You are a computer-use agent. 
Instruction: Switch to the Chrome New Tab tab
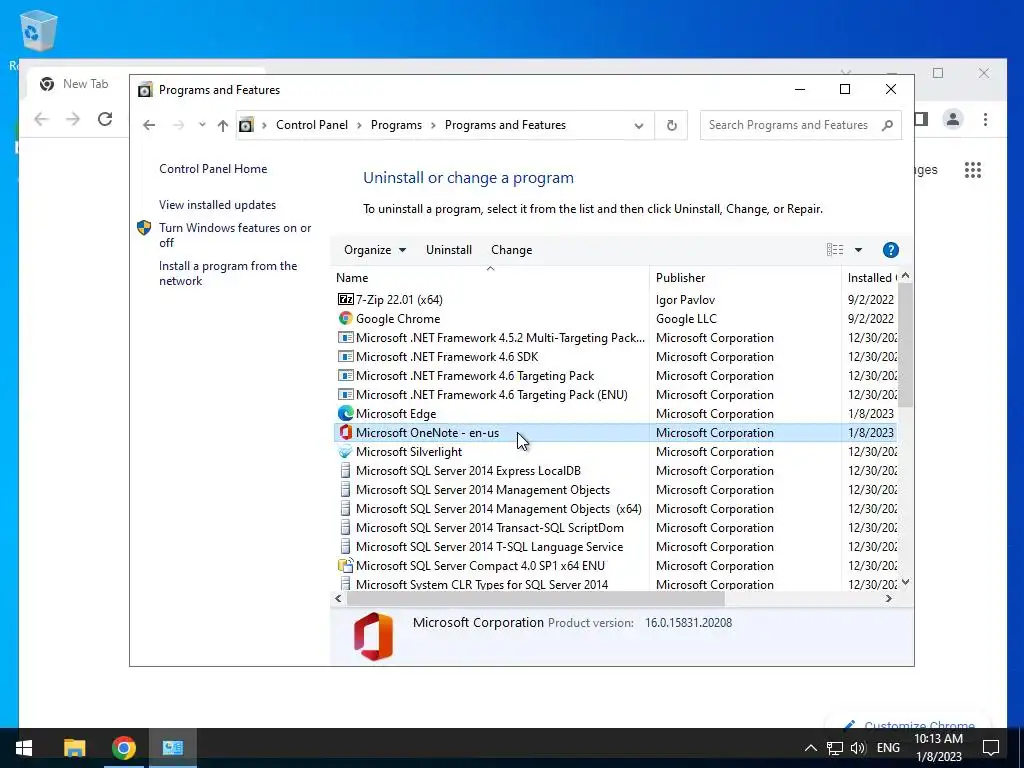77,84
